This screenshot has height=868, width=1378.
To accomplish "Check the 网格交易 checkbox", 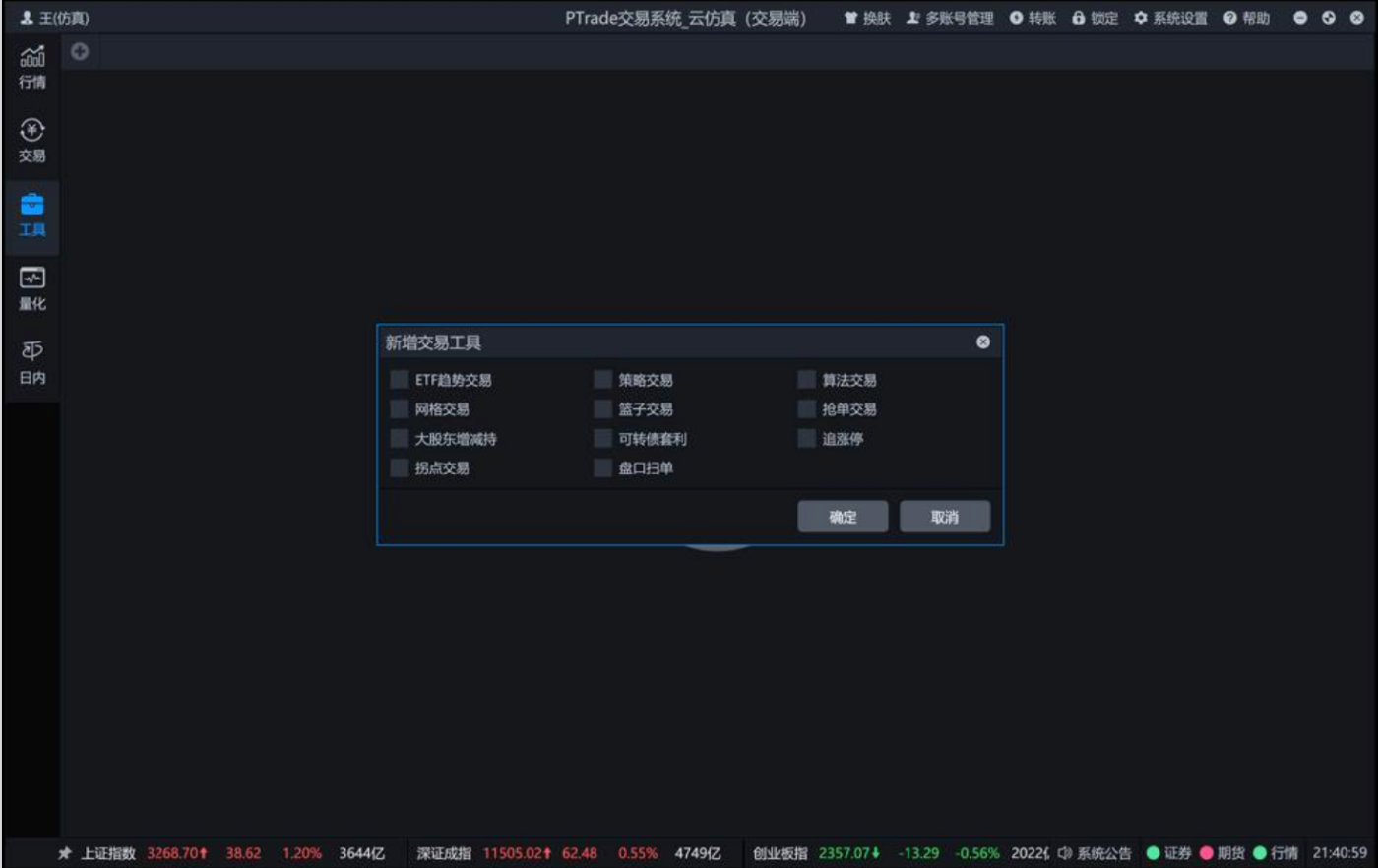I will point(399,409).
